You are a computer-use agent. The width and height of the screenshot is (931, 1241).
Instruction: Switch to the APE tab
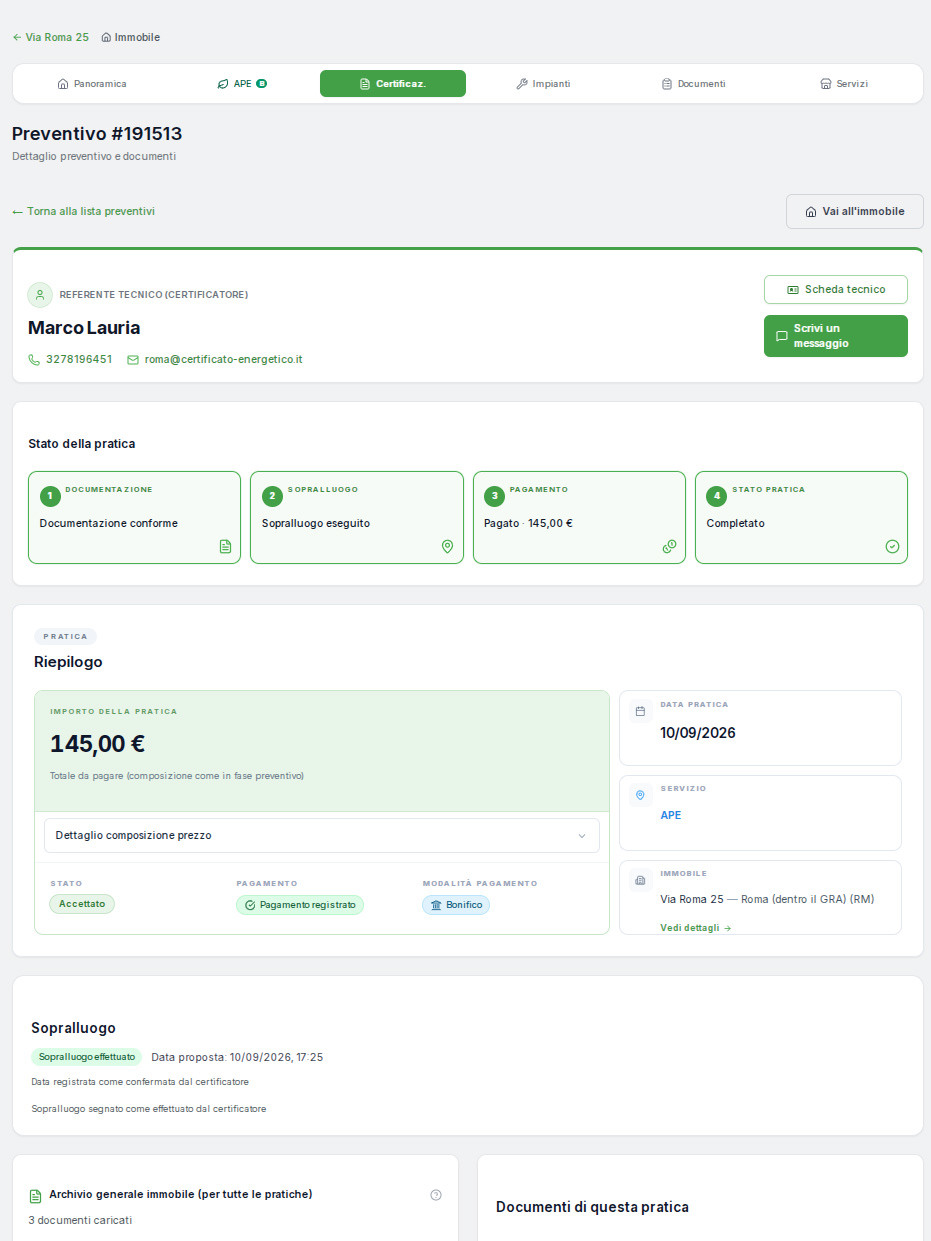point(242,84)
